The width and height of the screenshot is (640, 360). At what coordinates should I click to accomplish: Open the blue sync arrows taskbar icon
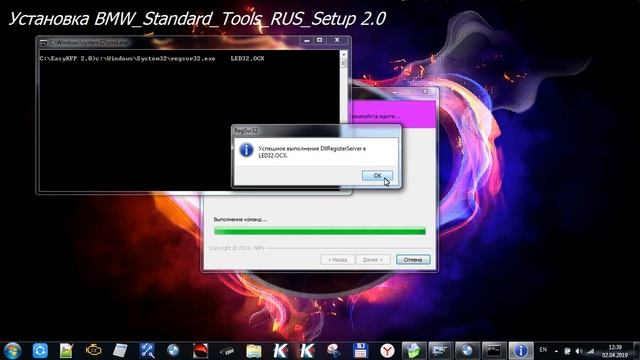tap(40, 351)
